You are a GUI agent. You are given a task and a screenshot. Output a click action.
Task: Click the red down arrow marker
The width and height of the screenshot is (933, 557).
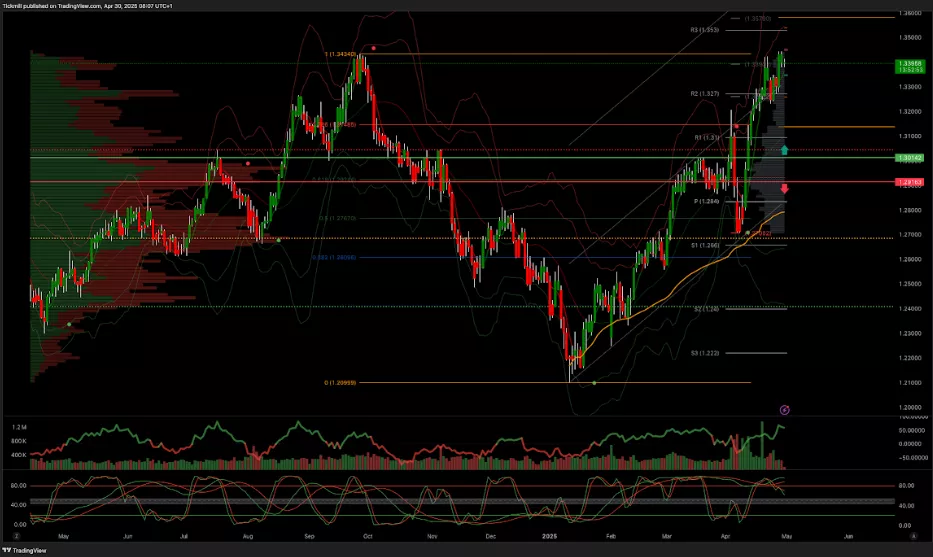click(785, 188)
